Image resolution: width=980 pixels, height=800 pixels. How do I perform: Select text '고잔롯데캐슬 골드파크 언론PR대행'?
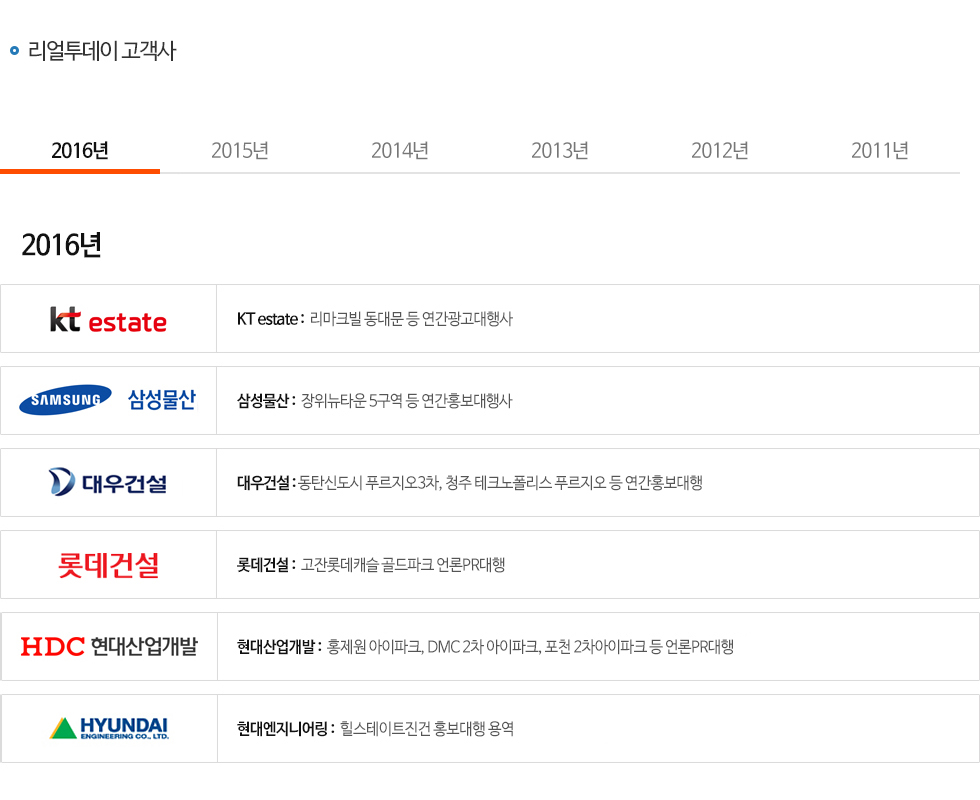(x=403, y=564)
